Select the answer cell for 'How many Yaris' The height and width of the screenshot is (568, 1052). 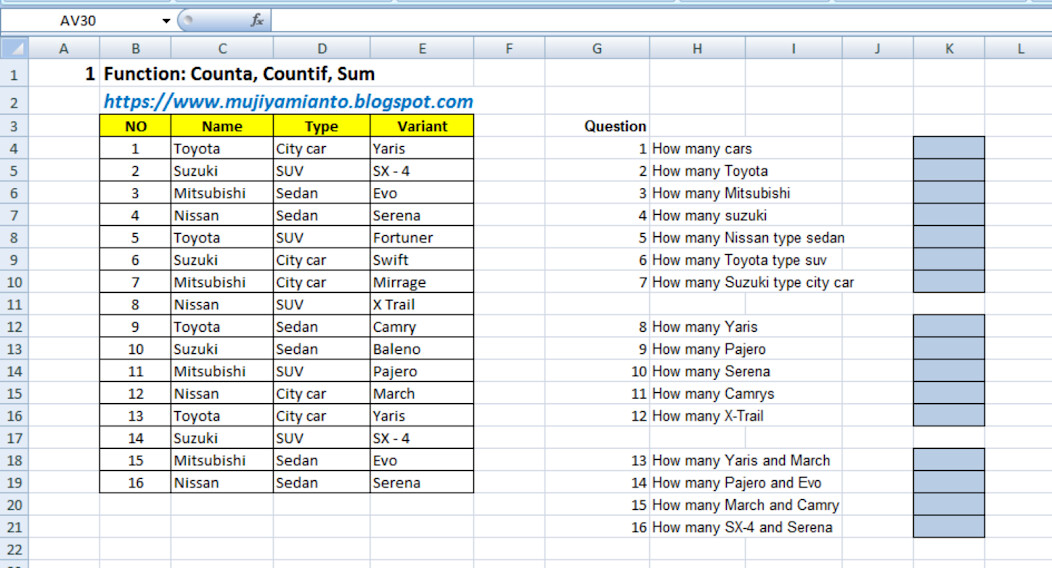pyautogui.click(x=949, y=327)
